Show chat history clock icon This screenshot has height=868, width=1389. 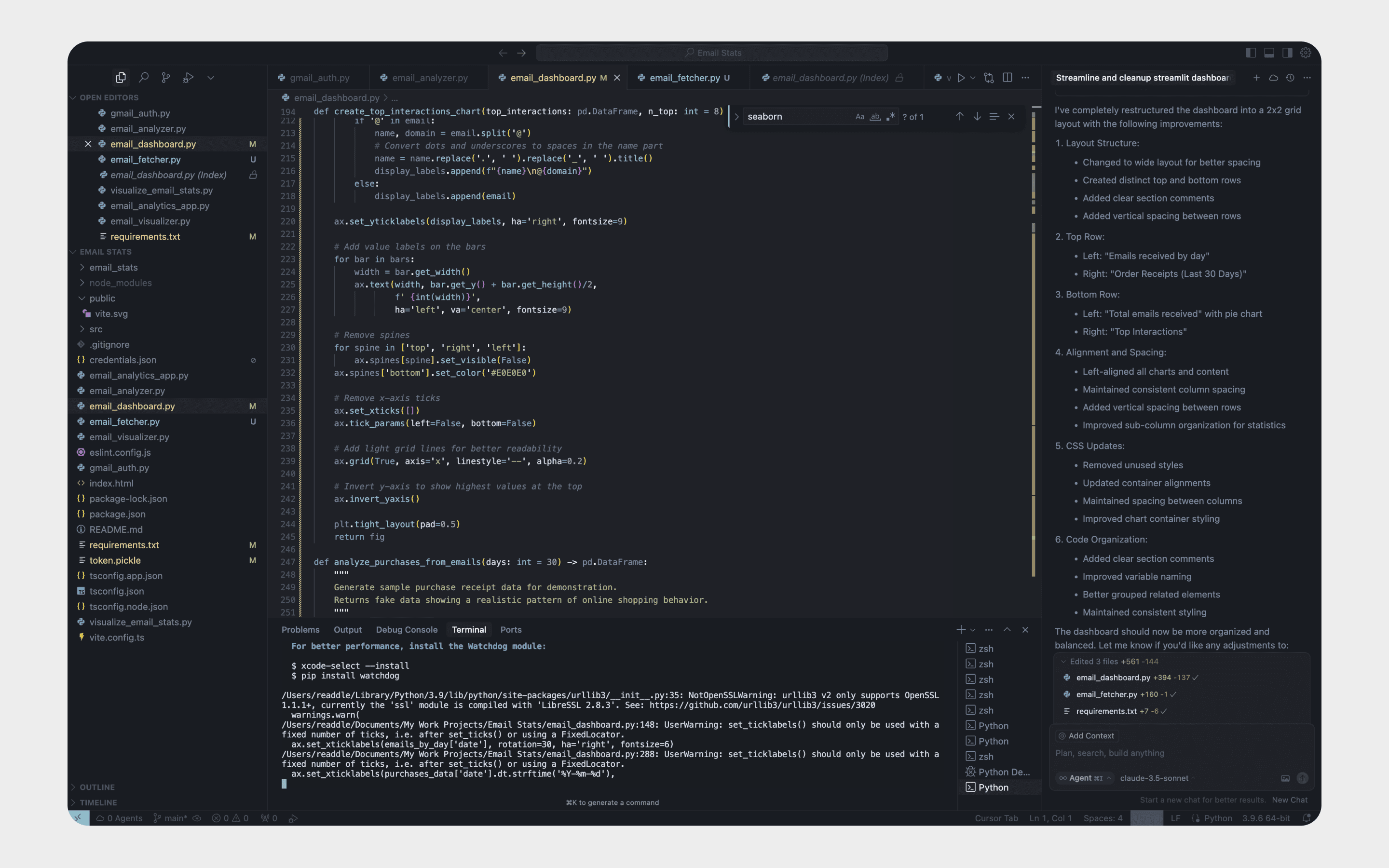(1290, 78)
